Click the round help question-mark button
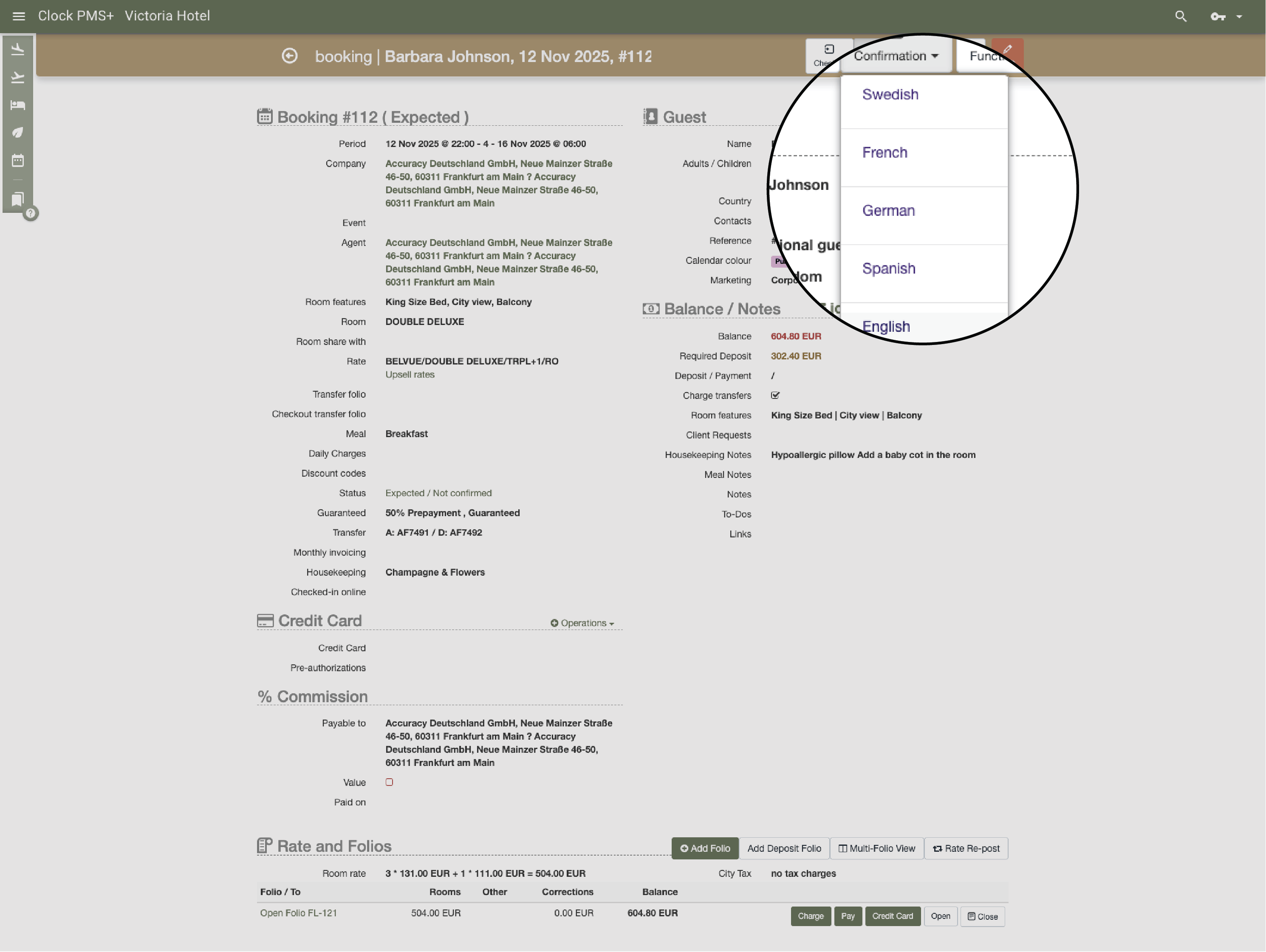The image size is (1266, 952). [x=31, y=214]
